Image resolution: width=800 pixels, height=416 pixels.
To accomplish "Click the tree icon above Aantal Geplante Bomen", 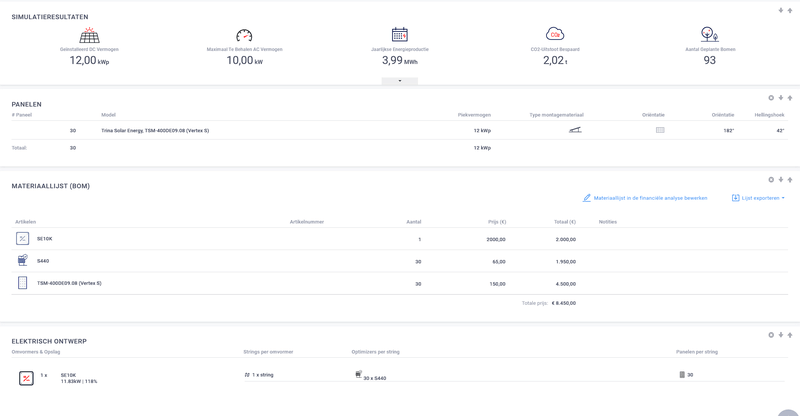I will coord(709,34).
